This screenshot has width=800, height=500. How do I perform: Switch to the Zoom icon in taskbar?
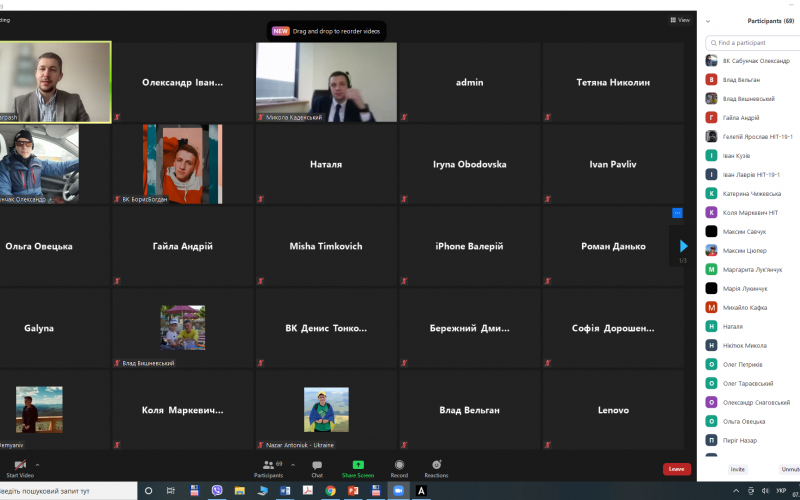pos(398,491)
